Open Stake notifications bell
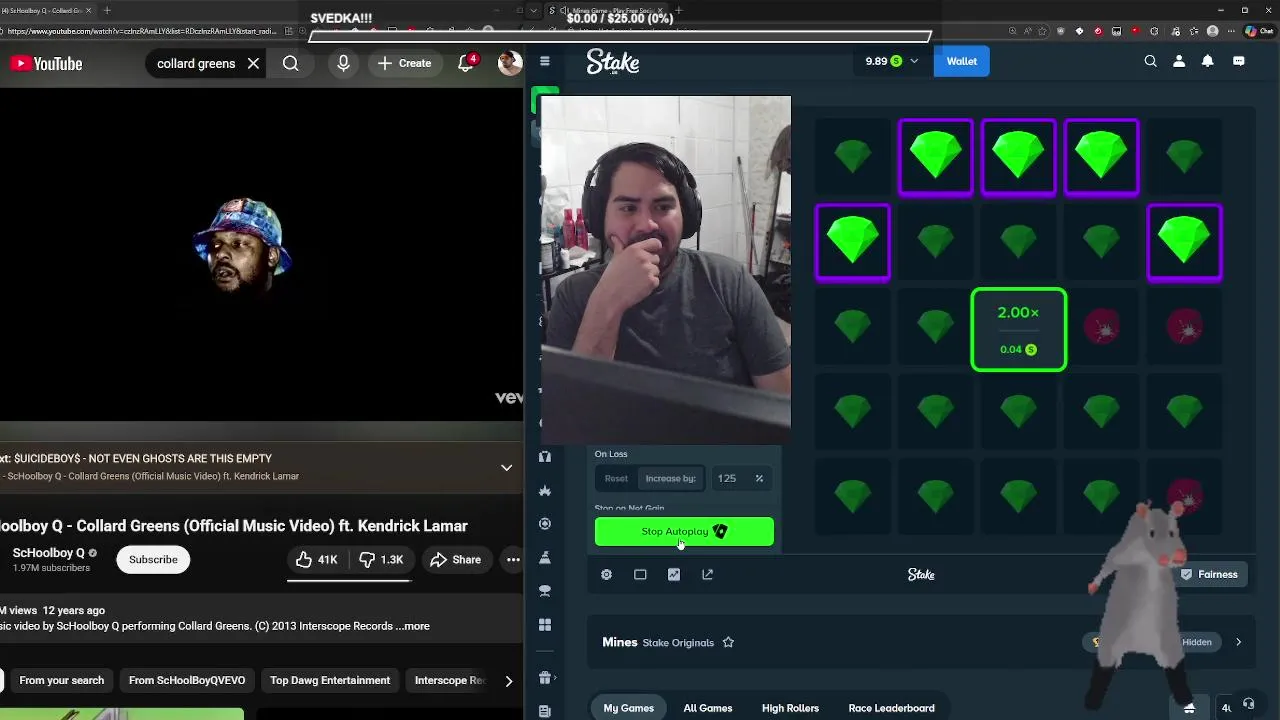1280x720 pixels. click(1208, 61)
